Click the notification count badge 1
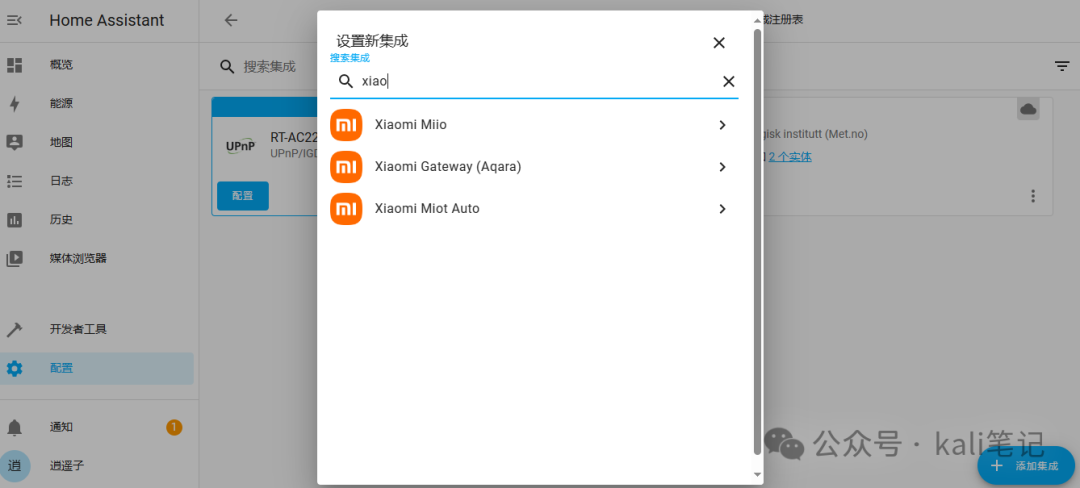Screen dimensions: 1080x488 click(174, 427)
